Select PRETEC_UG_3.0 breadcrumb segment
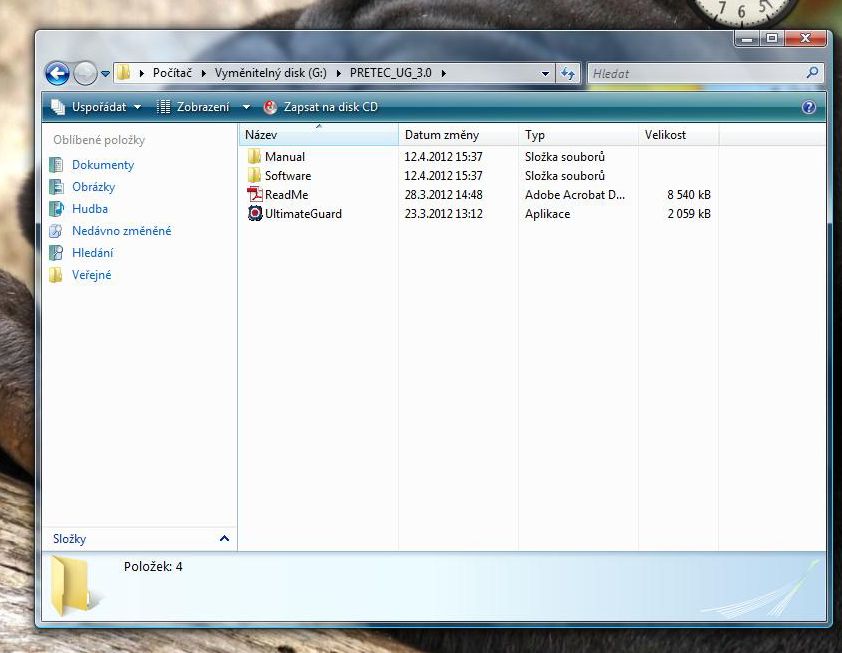This screenshot has width=842, height=653. (390, 73)
